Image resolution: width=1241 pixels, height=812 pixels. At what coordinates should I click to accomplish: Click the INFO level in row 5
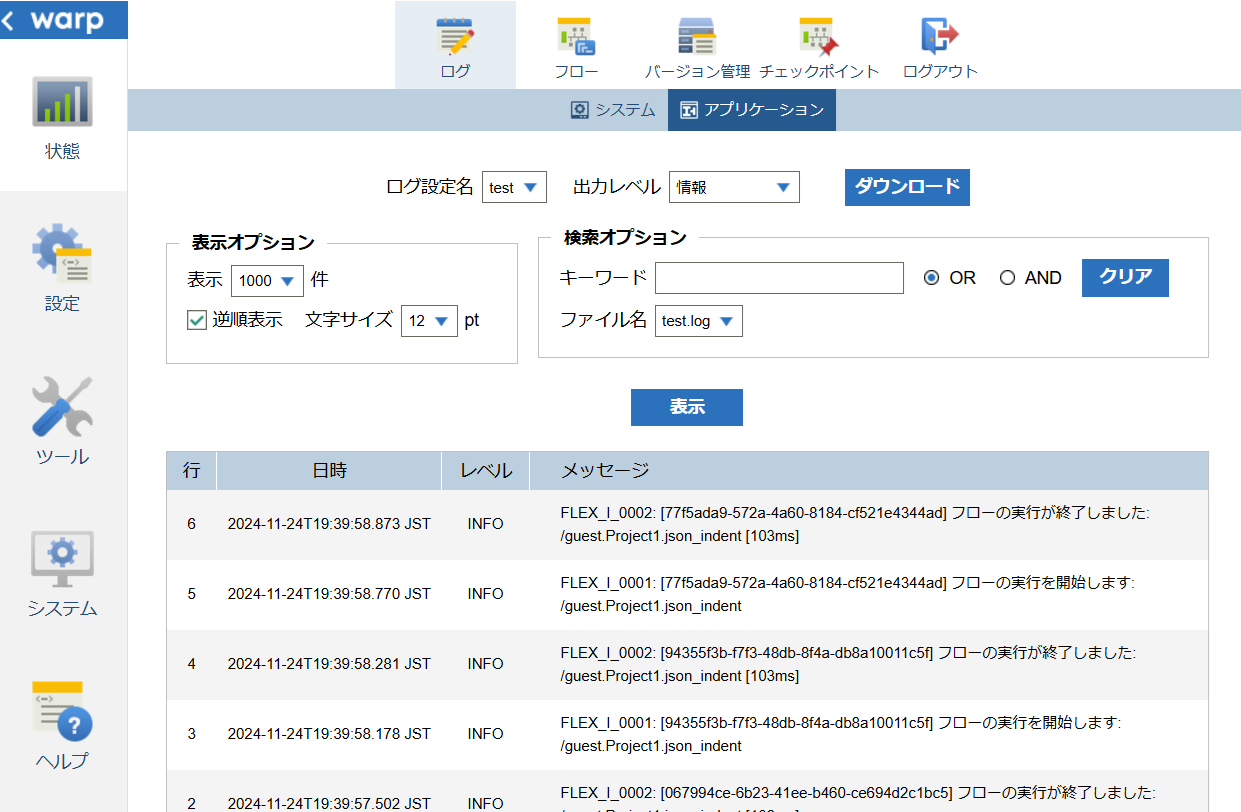click(485, 594)
